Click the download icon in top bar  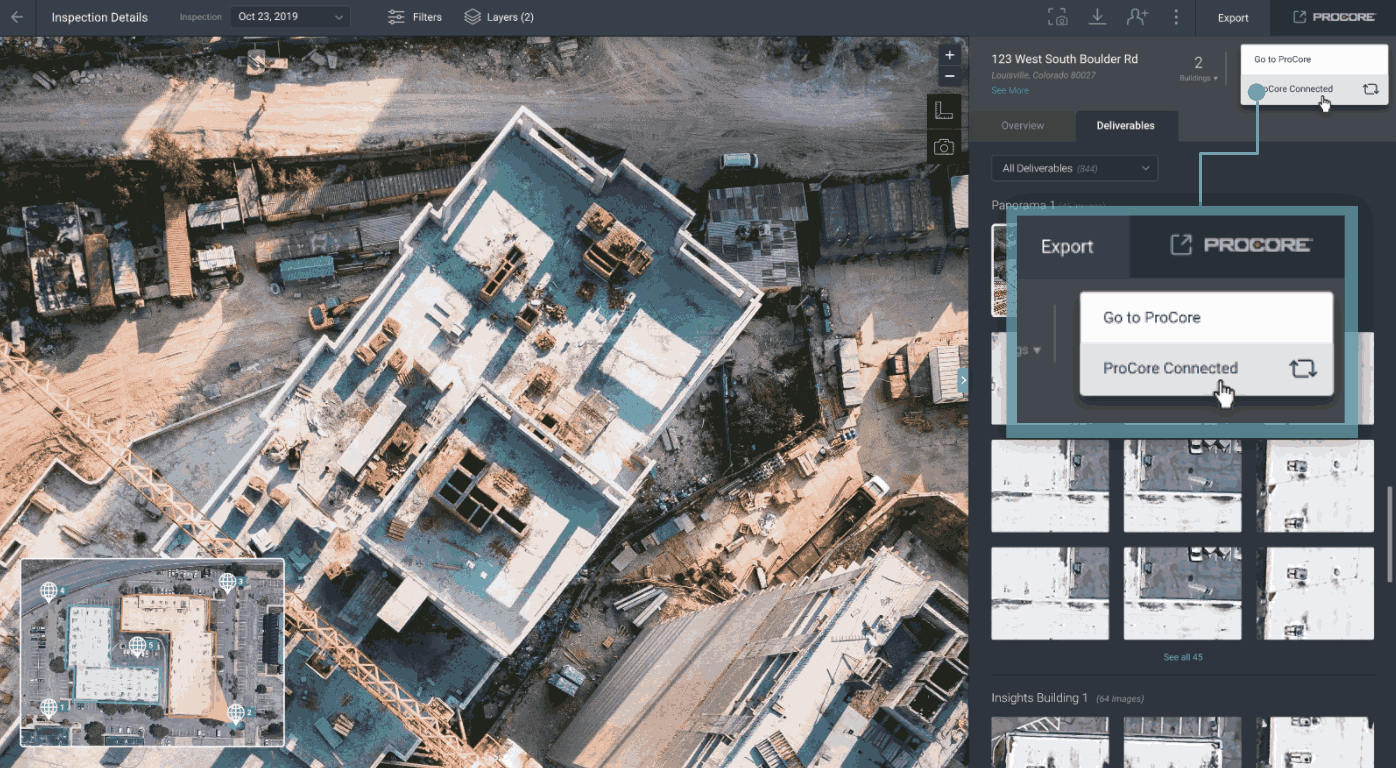pos(1097,17)
